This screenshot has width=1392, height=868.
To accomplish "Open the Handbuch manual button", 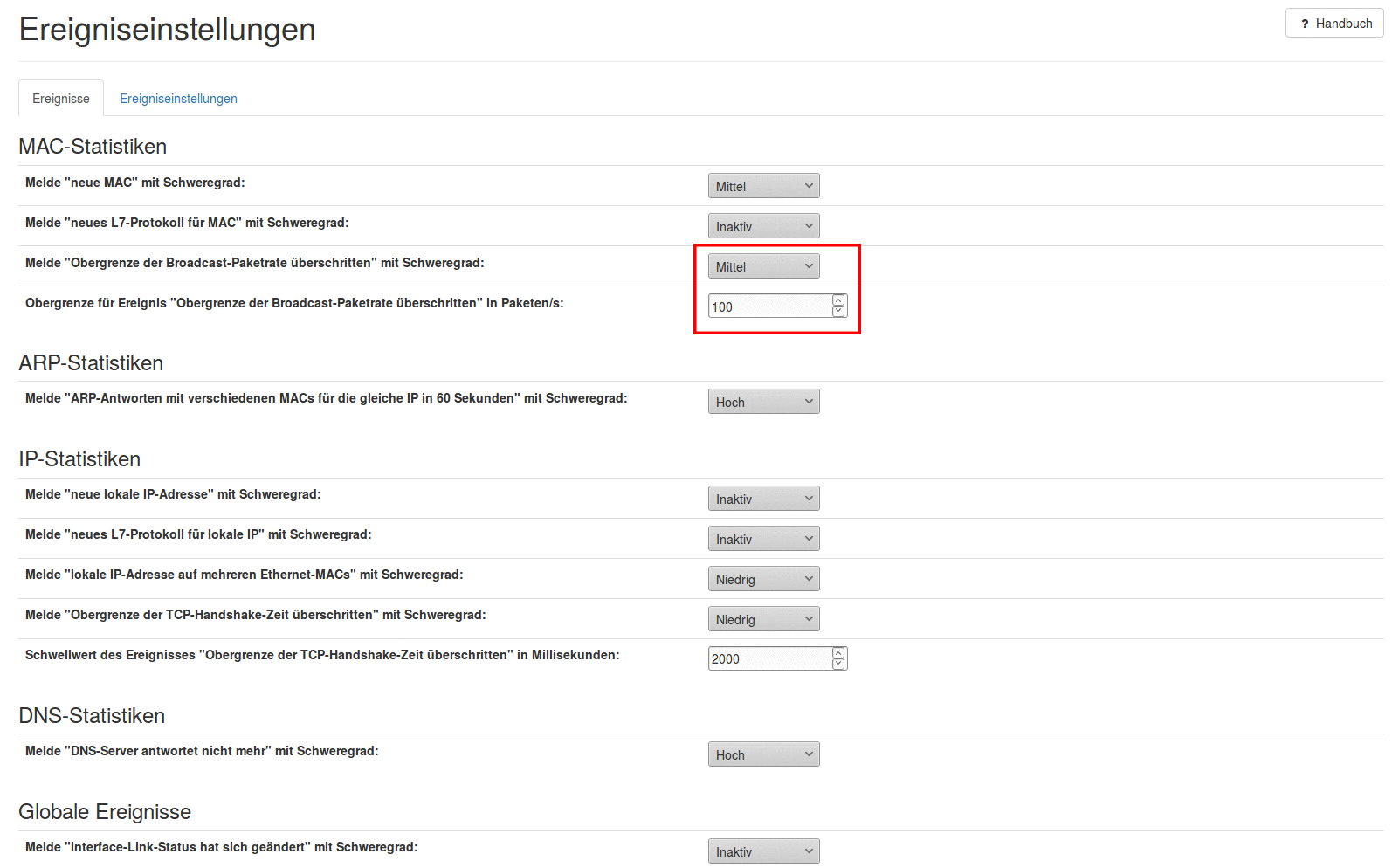I will tap(1333, 24).
